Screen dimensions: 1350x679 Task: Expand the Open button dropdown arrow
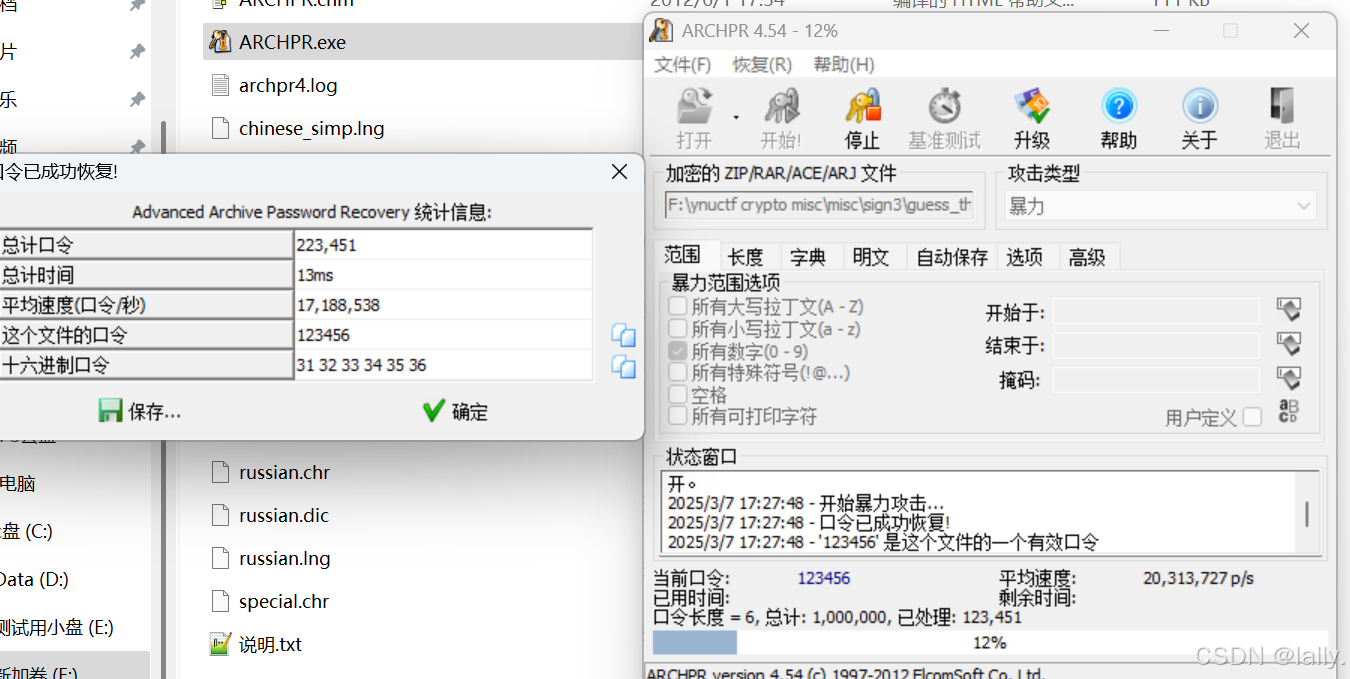(x=736, y=118)
